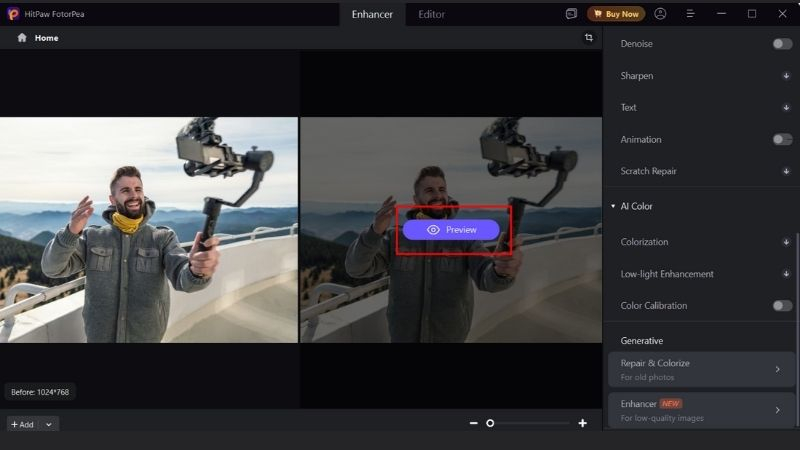Screen dimensions: 800x450
Task: Download the Sharpen model
Action: click(x=786, y=76)
